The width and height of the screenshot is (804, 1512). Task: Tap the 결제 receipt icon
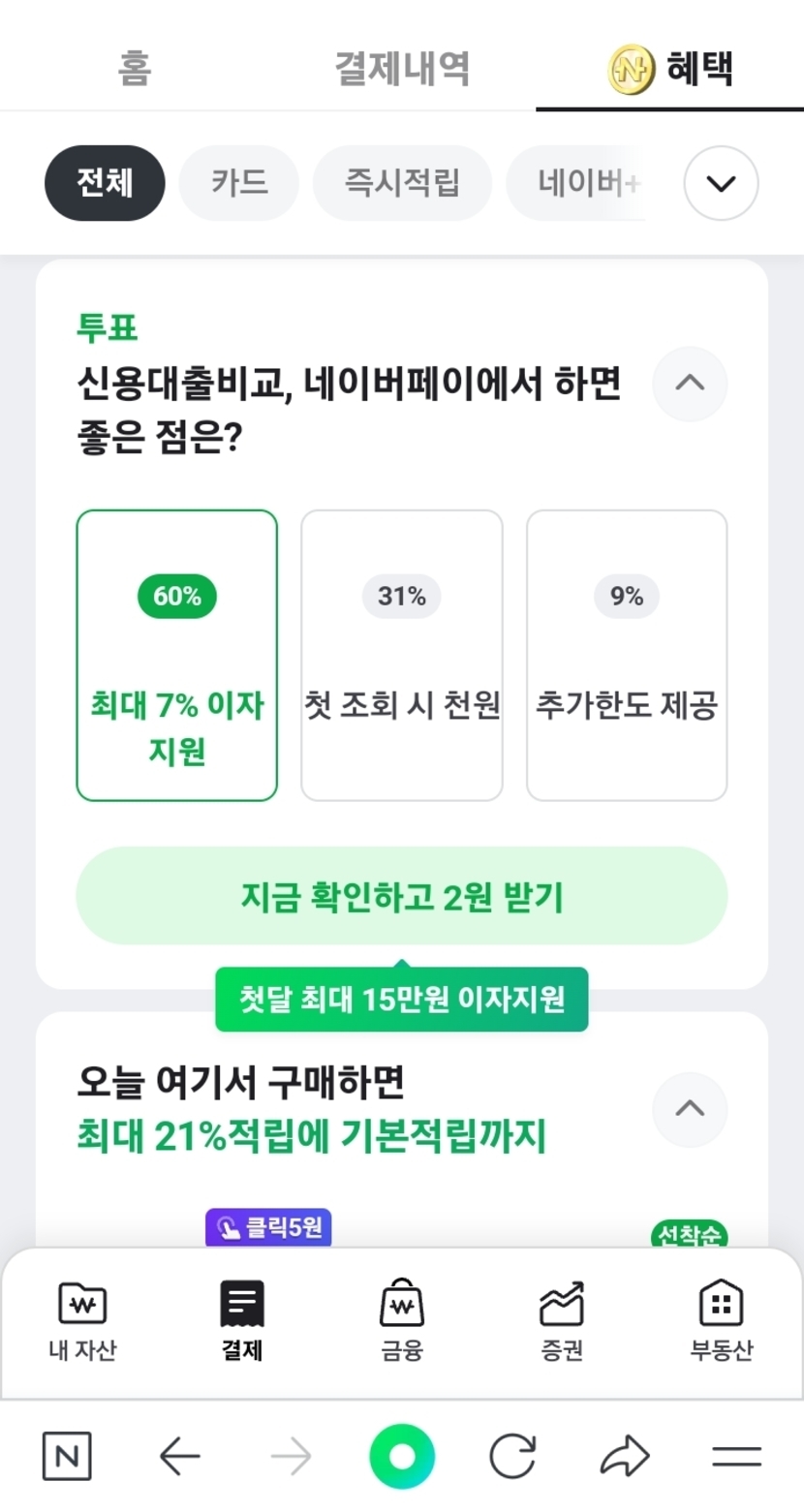(x=242, y=1304)
